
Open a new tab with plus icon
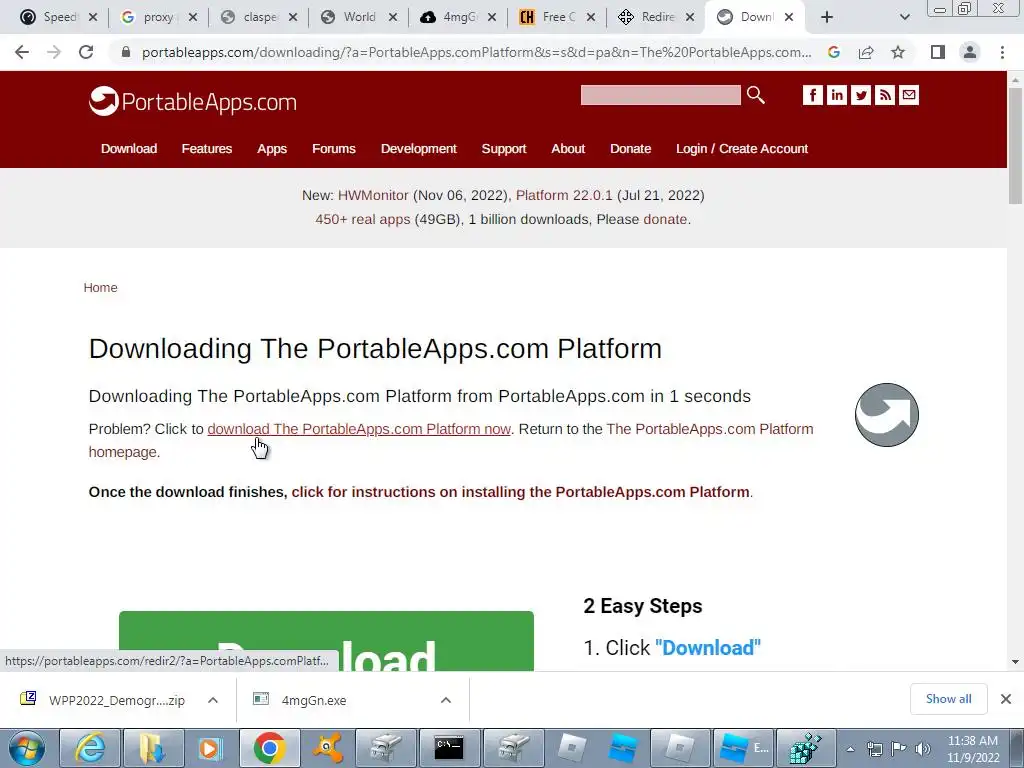pos(827,17)
